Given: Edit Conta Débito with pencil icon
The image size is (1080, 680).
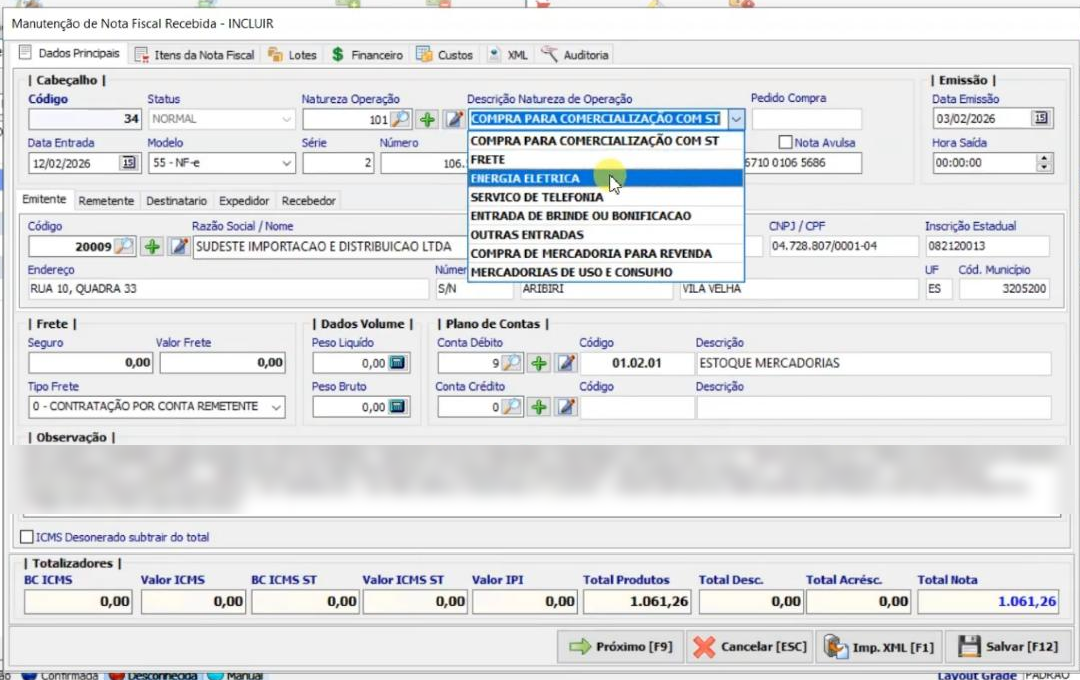Looking at the screenshot, I should click(566, 362).
